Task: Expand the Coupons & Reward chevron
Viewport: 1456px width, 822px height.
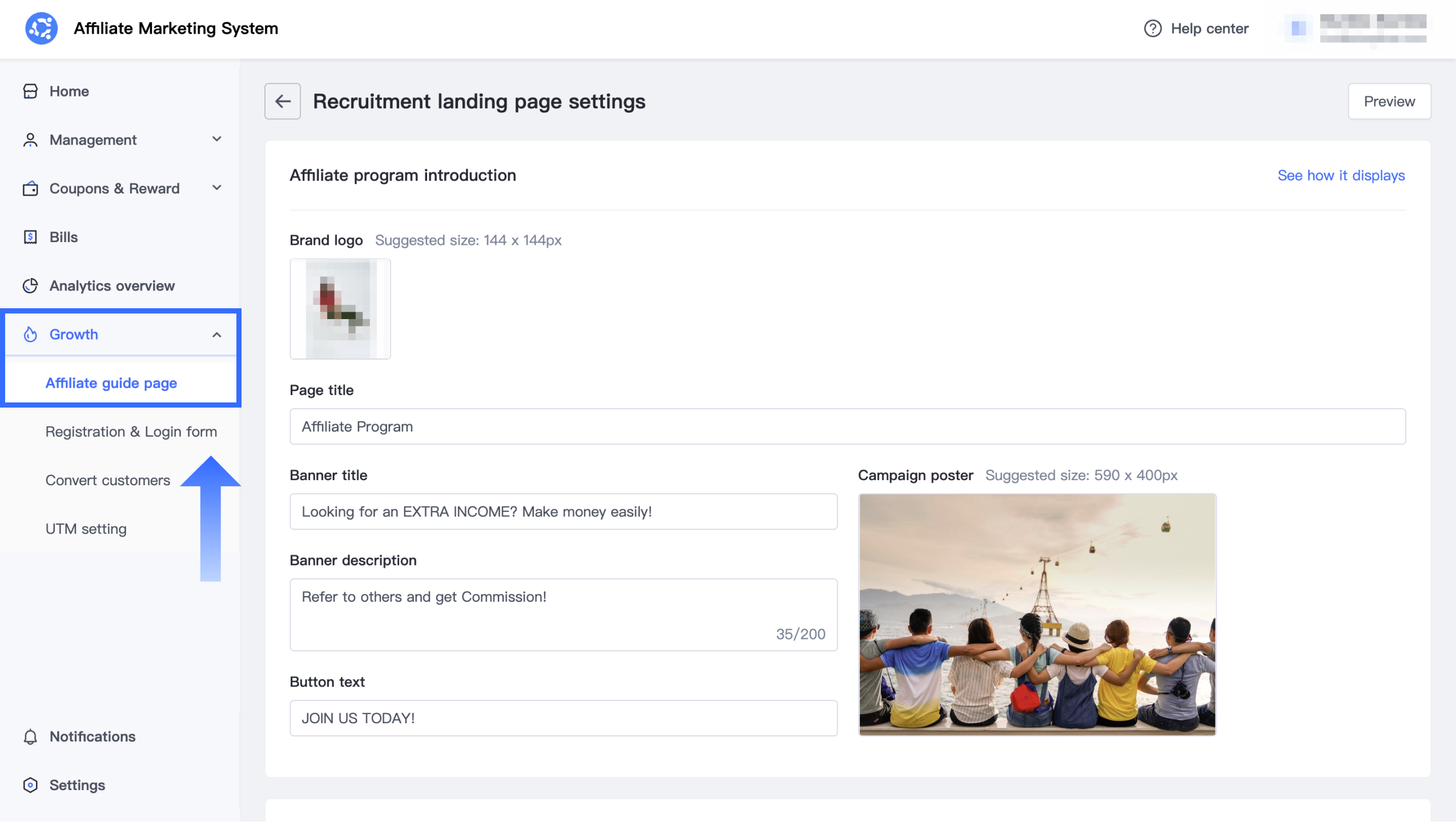Action: click(x=216, y=188)
